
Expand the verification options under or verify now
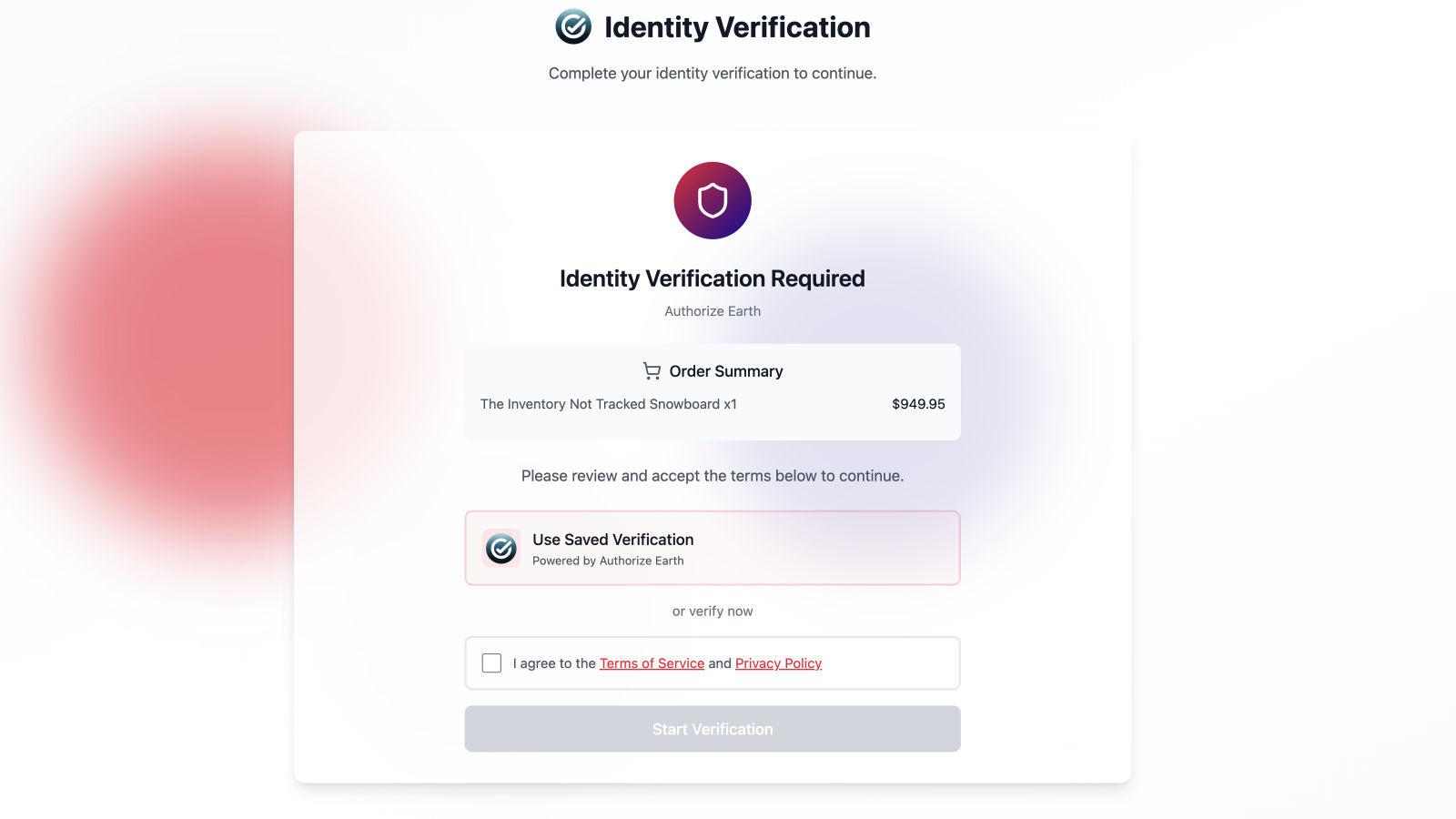713,611
